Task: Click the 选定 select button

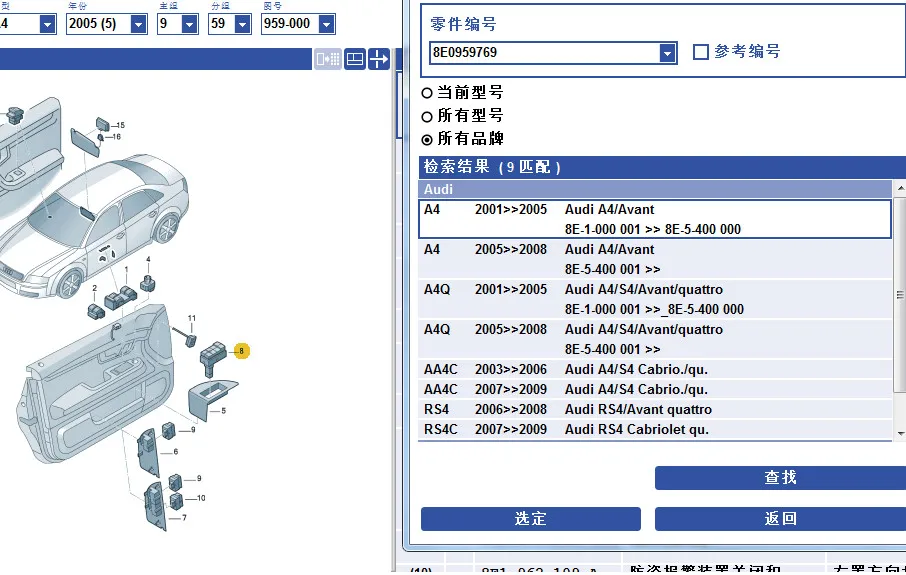Action: point(530,519)
